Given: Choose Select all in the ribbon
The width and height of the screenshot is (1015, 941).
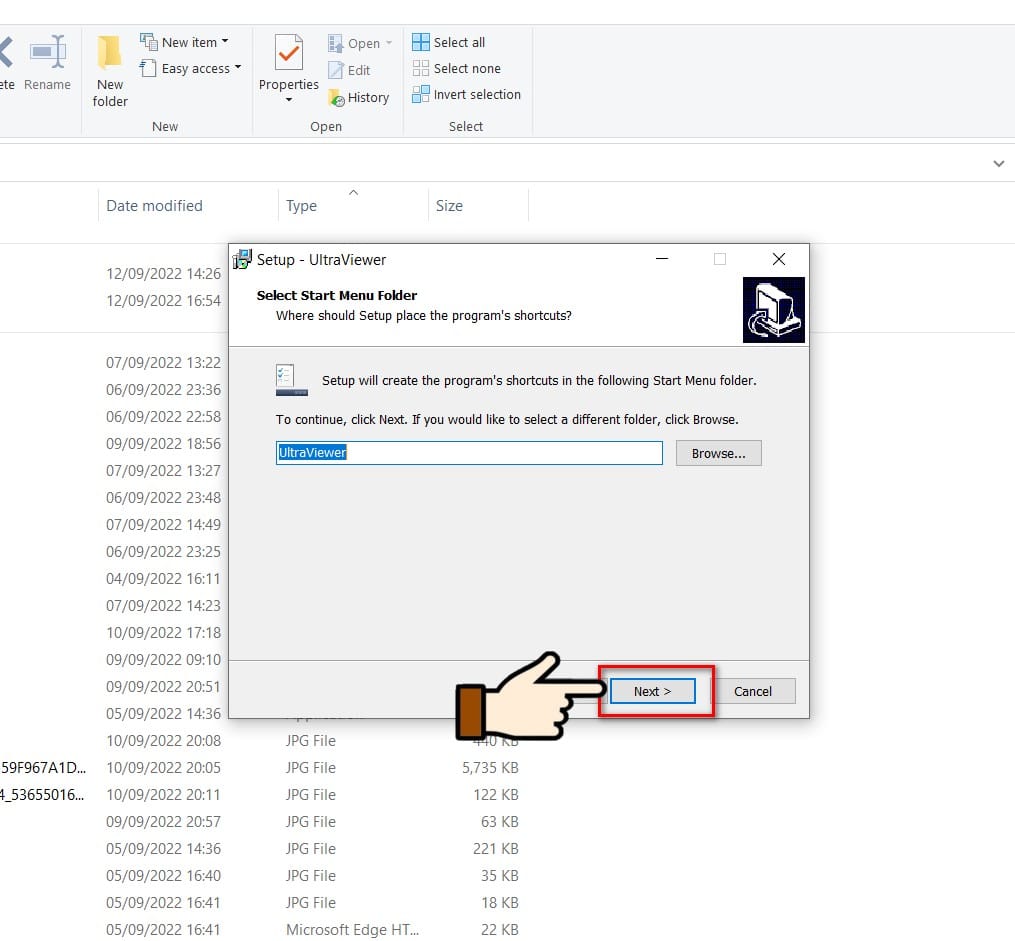Looking at the screenshot, I should click(x=449, y=42).
